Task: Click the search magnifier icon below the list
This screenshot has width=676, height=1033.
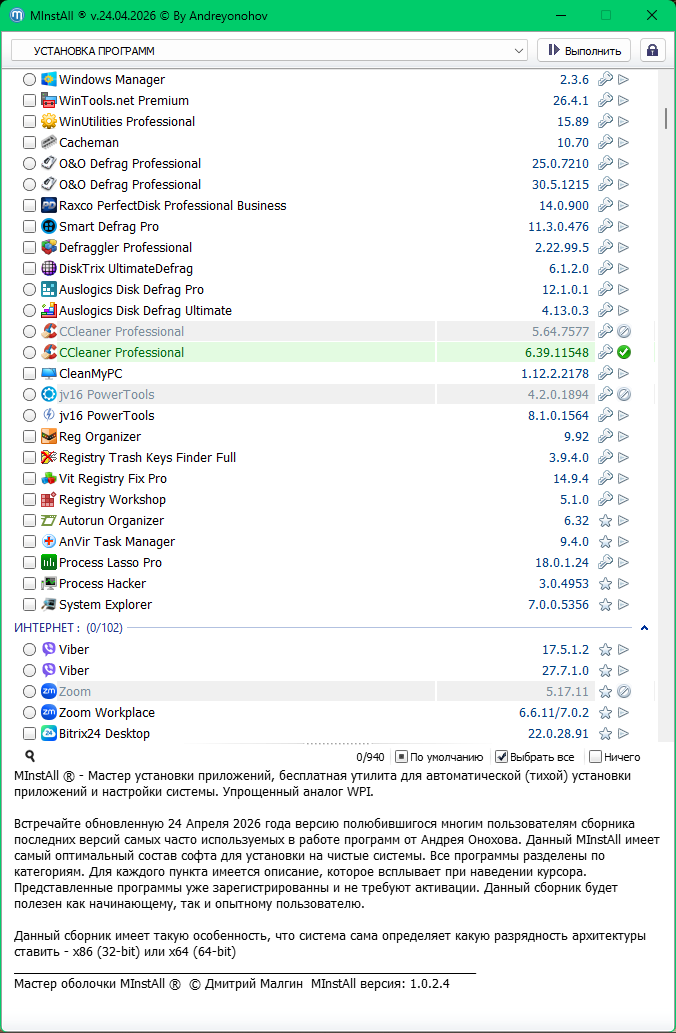Action: [30, 757]
